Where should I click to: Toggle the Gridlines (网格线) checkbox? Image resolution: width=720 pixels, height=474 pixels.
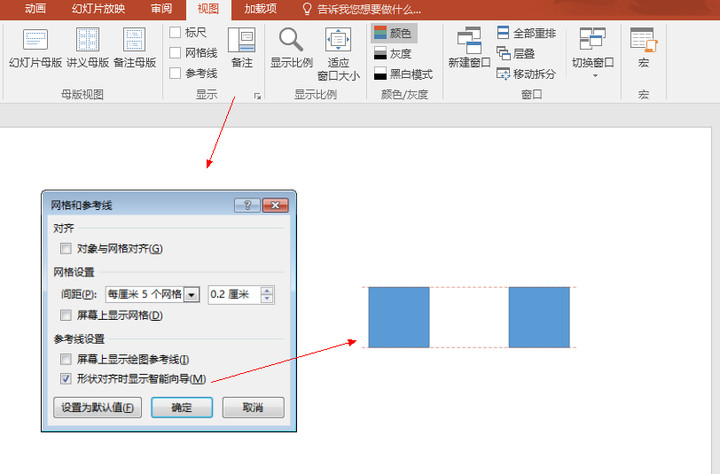pyautogui.click(x=175, y=53)
